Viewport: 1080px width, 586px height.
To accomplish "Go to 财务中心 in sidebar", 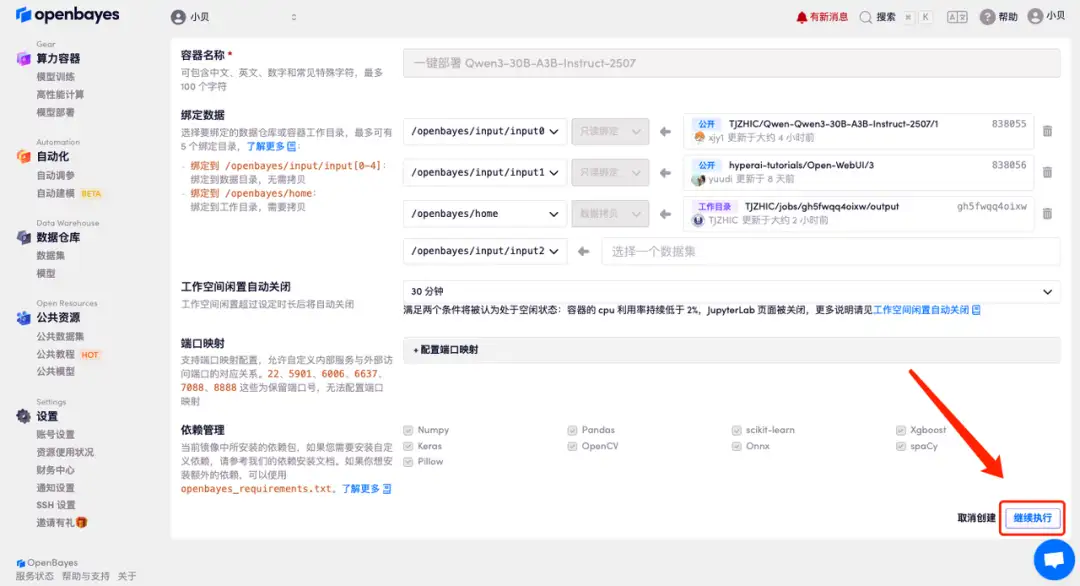I will pos(55,470).
